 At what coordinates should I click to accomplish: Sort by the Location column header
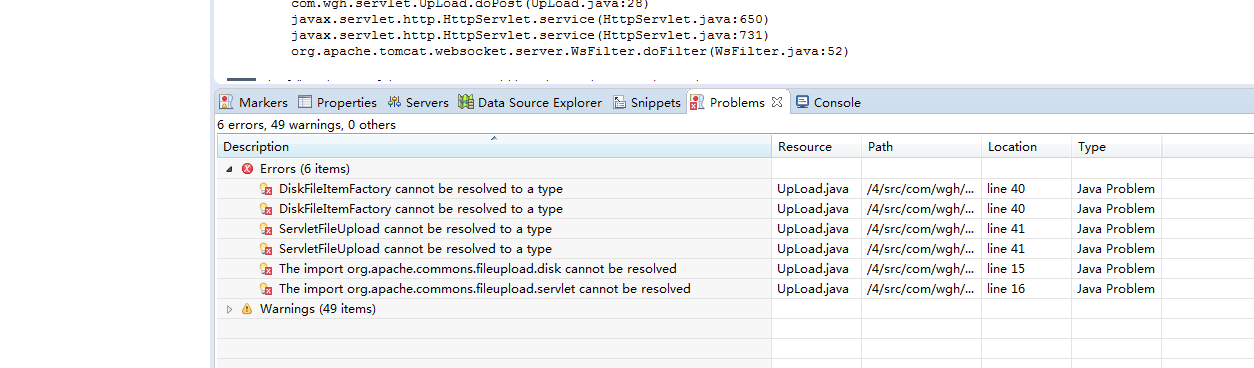tap(1026, 147)
